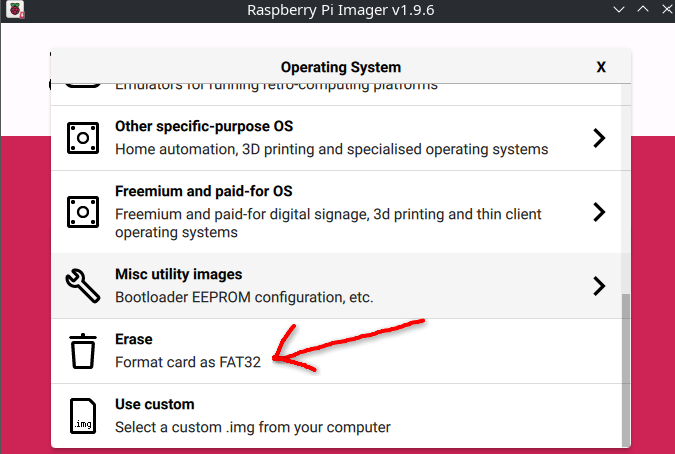
Task: Click the 'Raspberry Pi Imager v1.9.6' window title
Action: [x=341, y=10]
